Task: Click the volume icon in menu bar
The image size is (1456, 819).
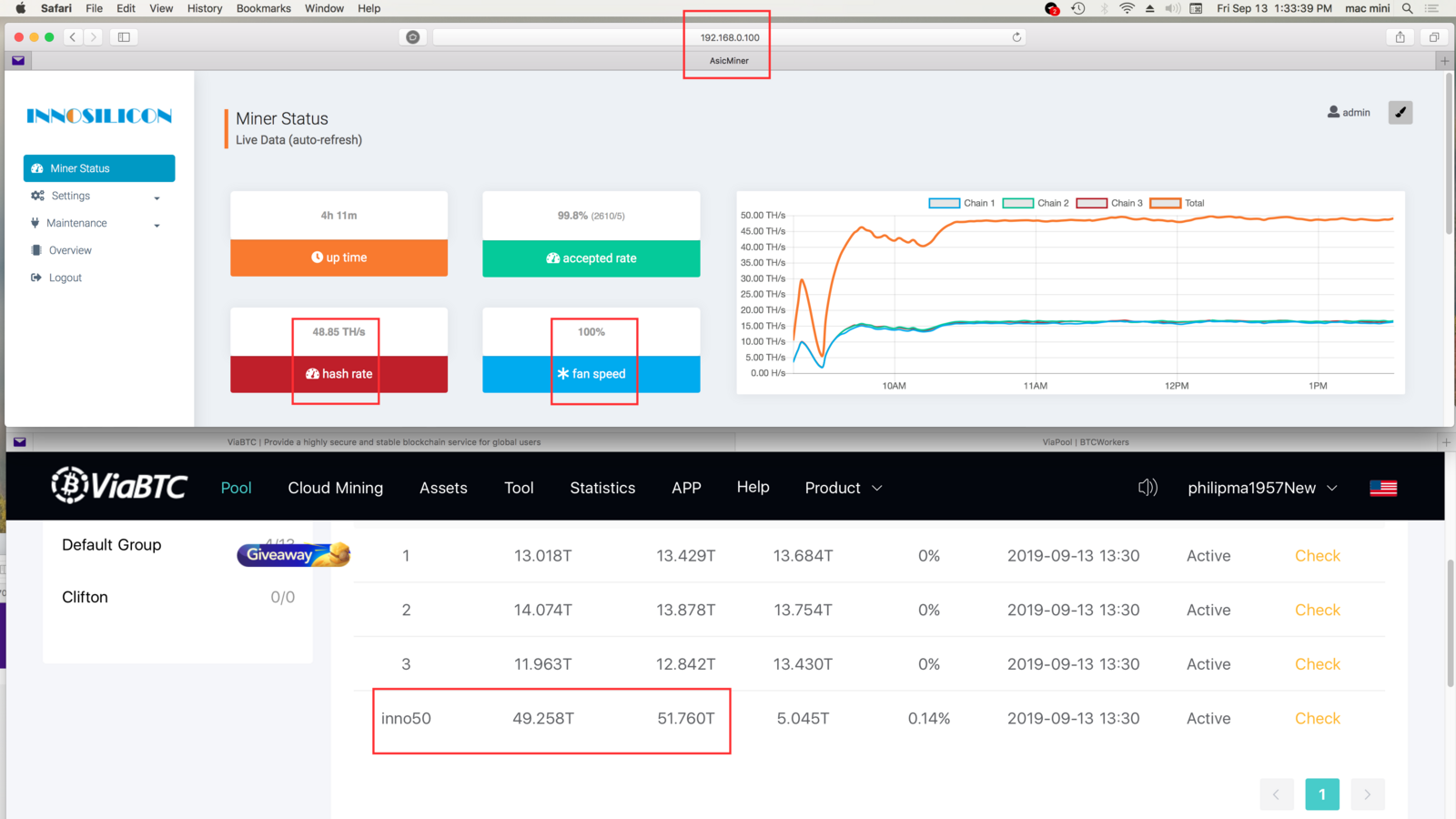Action: [1173, 8]
